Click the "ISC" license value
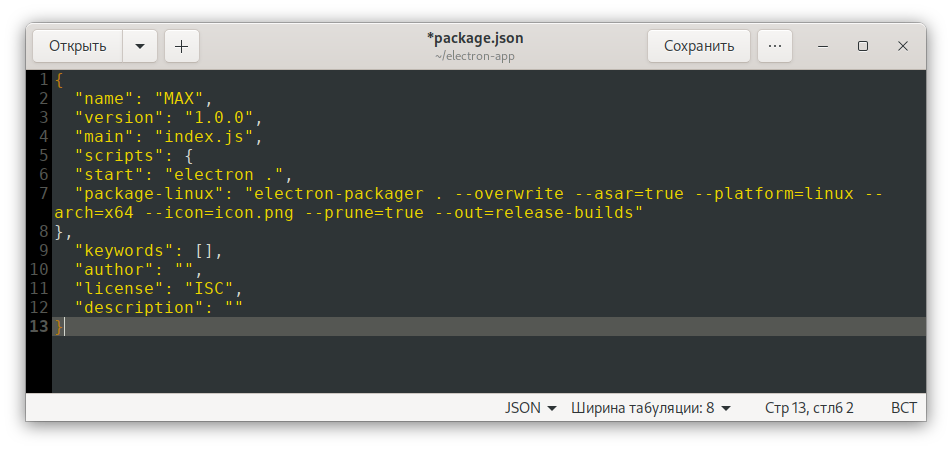The width and height of the screenshot is (952, 450). pyautogui.click(x=209, y=288)
